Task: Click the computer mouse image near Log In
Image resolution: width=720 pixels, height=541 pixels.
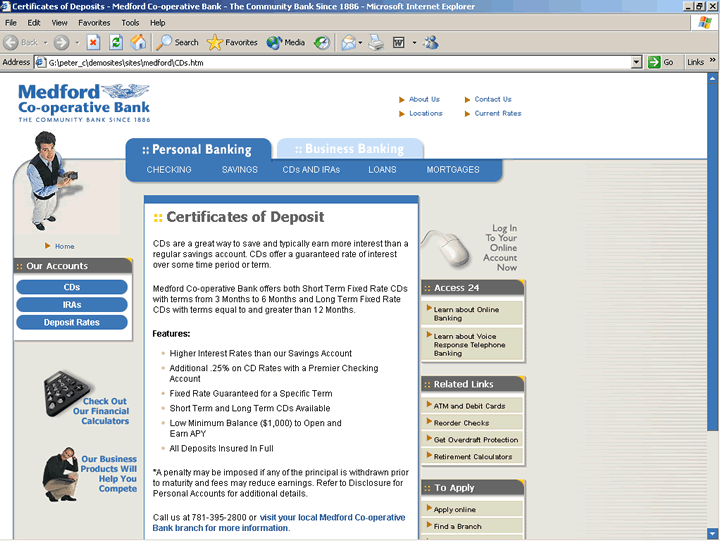Action: tap(446, 248)
